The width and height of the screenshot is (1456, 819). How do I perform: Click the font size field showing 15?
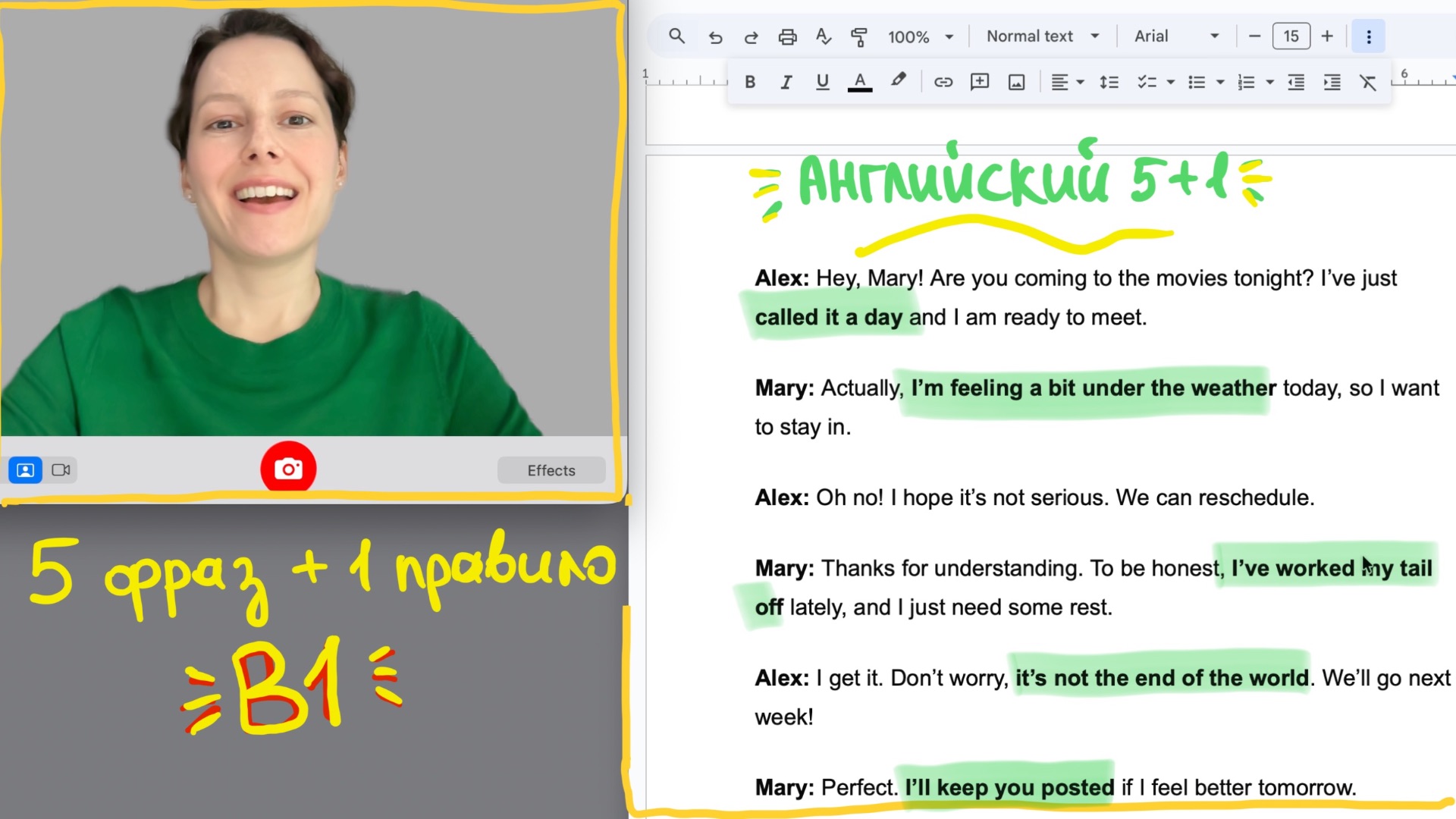click(1291, 36)
